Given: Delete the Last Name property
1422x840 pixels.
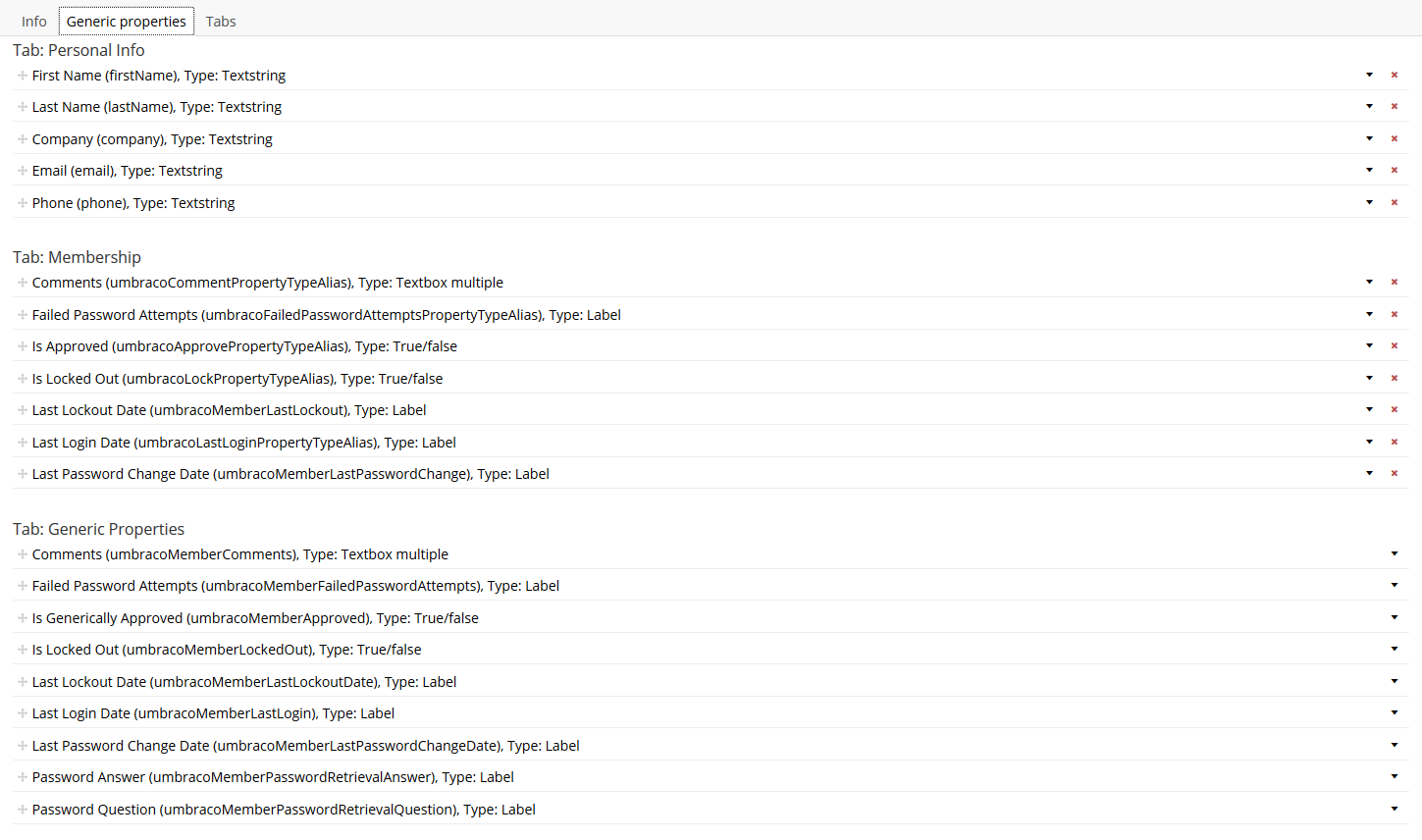Looking at the screenshot, I should [1394, 106].
